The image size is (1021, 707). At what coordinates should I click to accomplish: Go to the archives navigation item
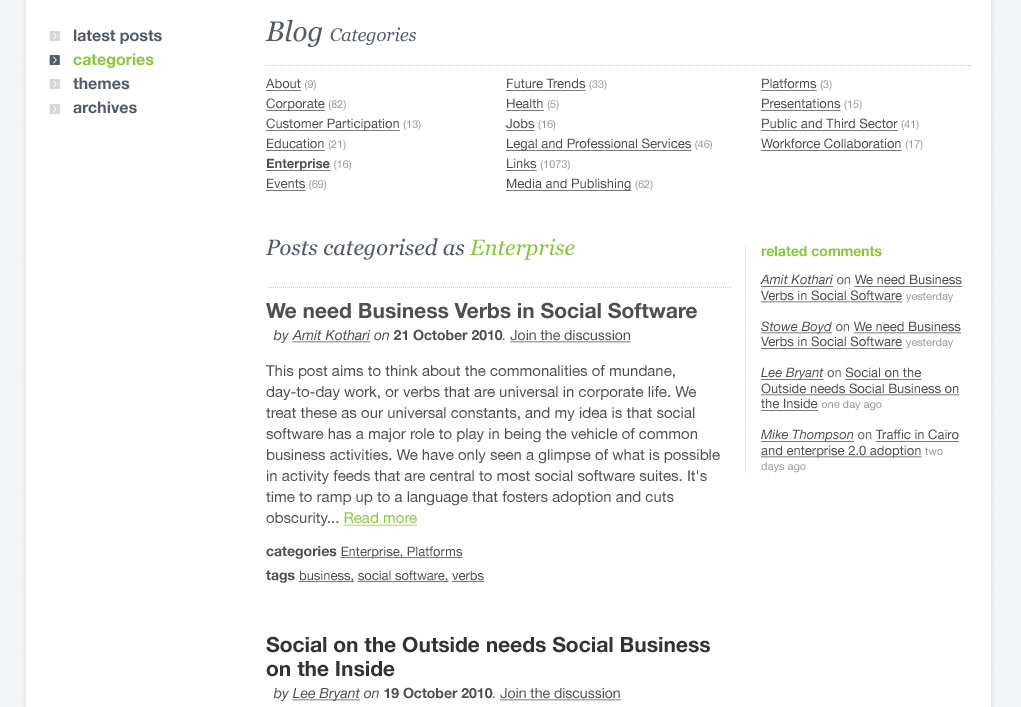(105, 108)
